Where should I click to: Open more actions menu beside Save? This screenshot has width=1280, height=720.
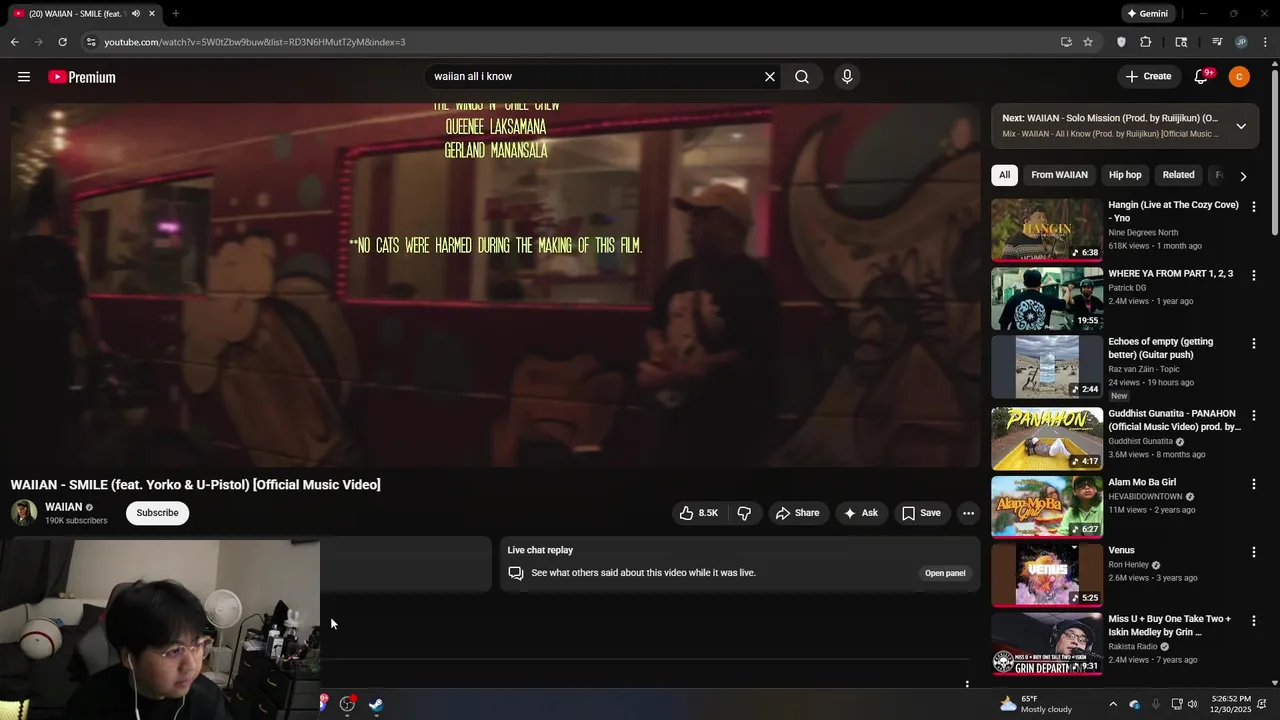968,513
